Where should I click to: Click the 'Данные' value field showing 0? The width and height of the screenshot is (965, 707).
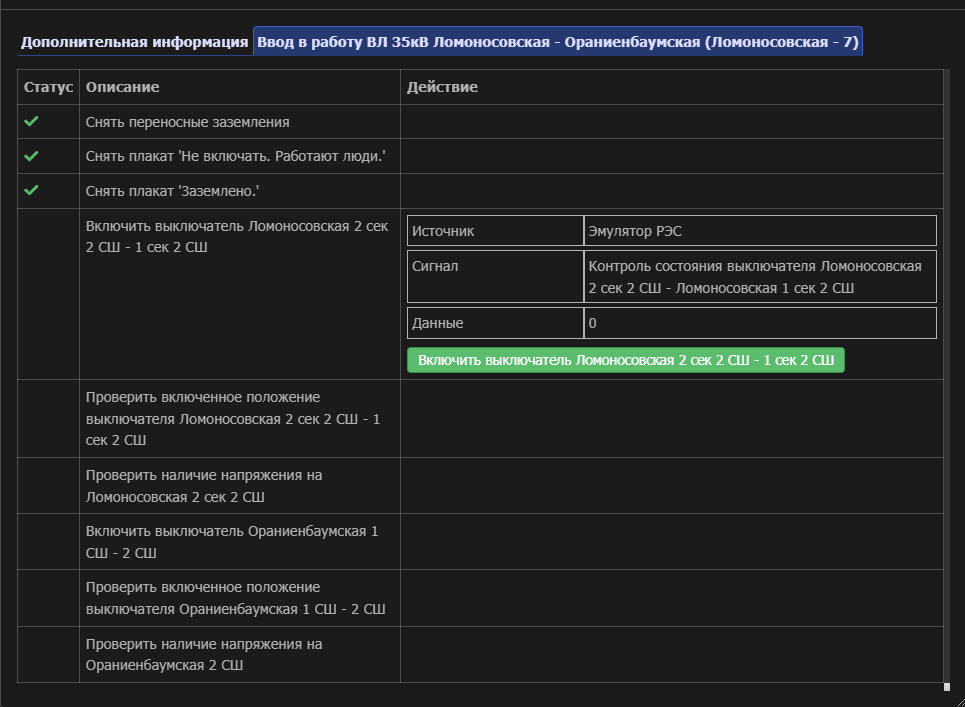593,323
